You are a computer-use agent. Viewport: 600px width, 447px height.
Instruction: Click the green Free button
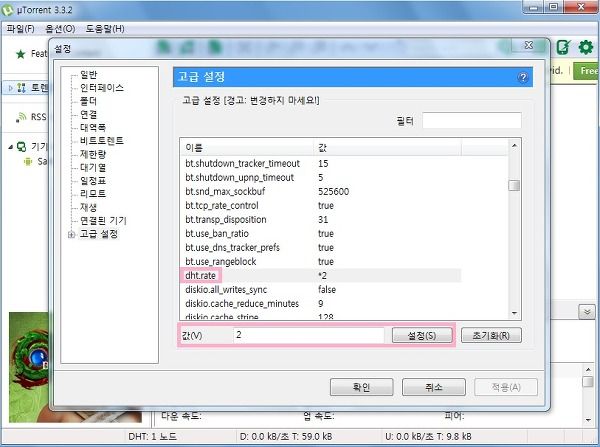pyautogui.click(x=587, y=71)
